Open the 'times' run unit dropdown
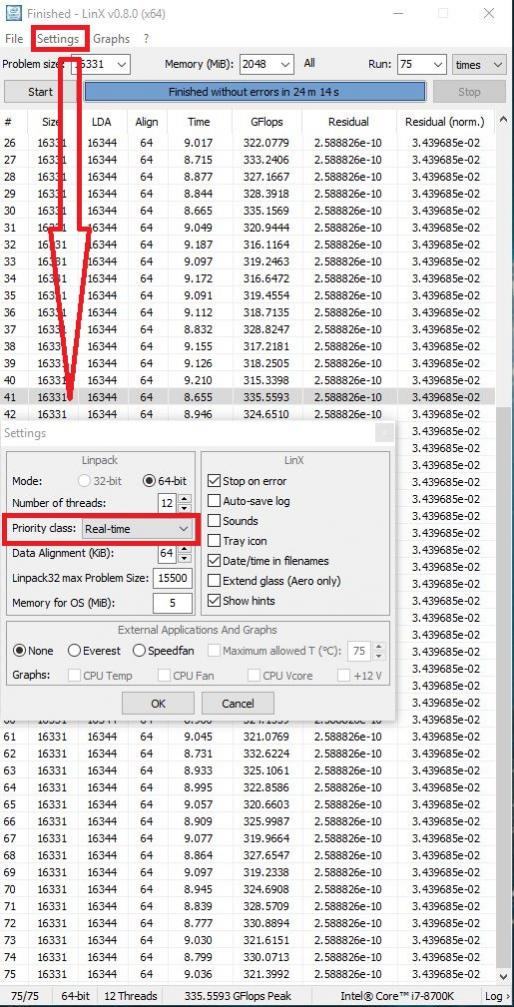Viewport: 514px width, 1007px height. (479, 64)
